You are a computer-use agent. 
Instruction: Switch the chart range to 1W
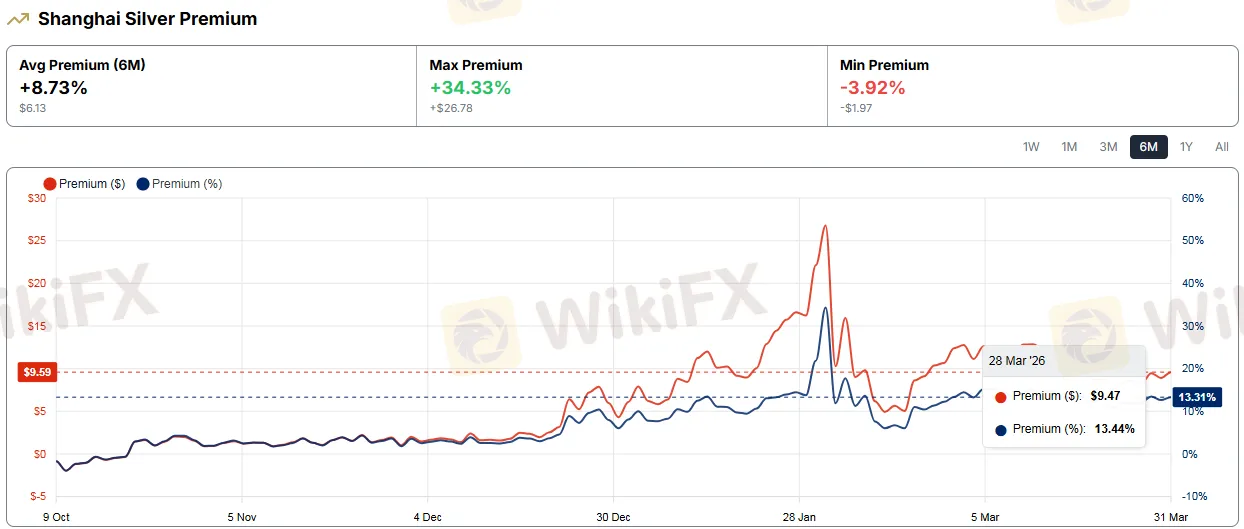point(1031,147)
